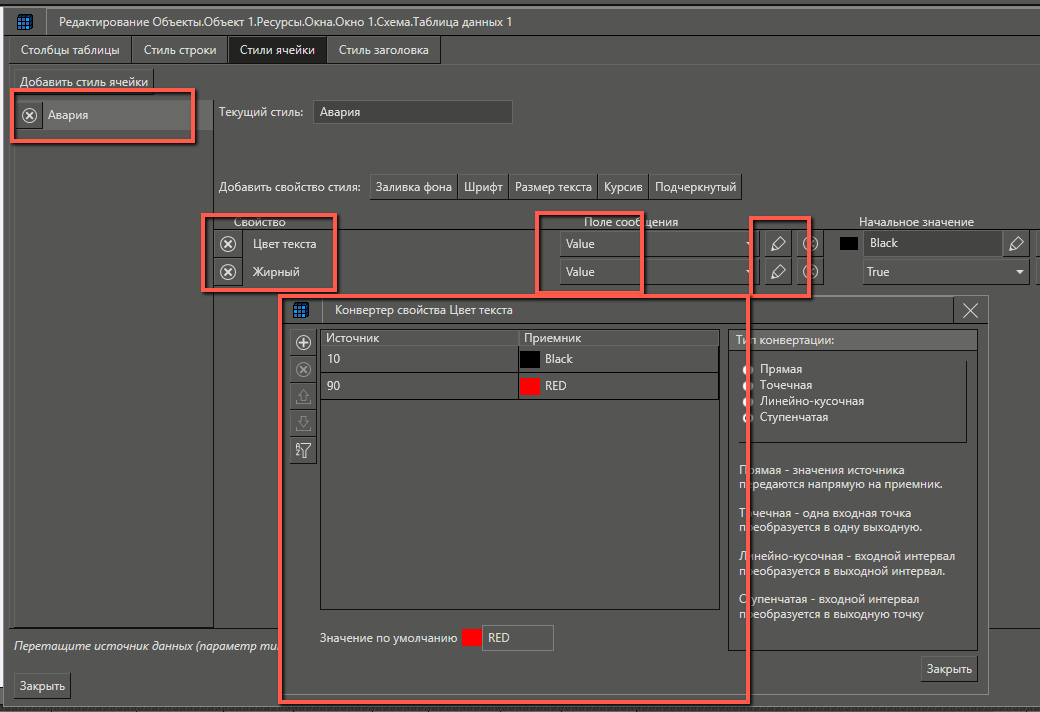Remove the Авария cell style
The height and width of the screenshot is (712, 1040).
point(30,115)
